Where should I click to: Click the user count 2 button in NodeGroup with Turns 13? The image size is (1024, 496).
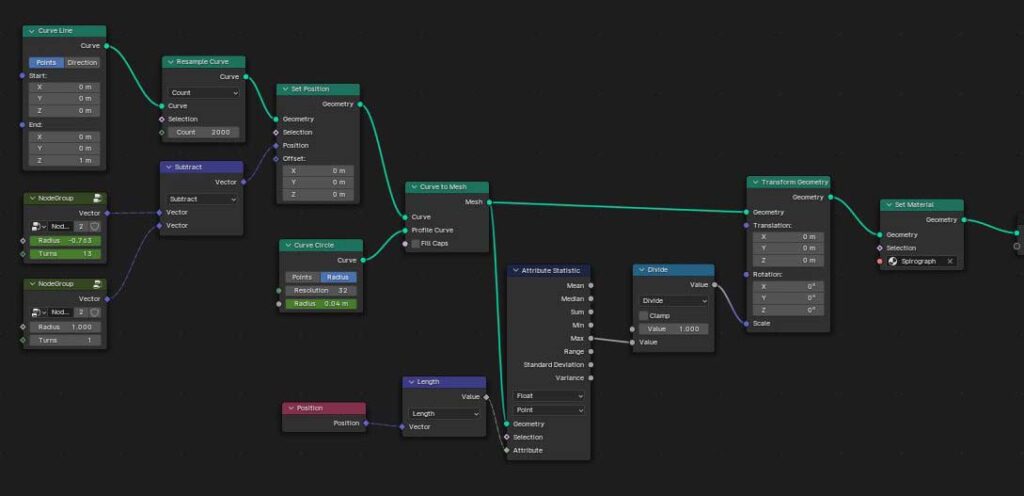pos(81,227)
